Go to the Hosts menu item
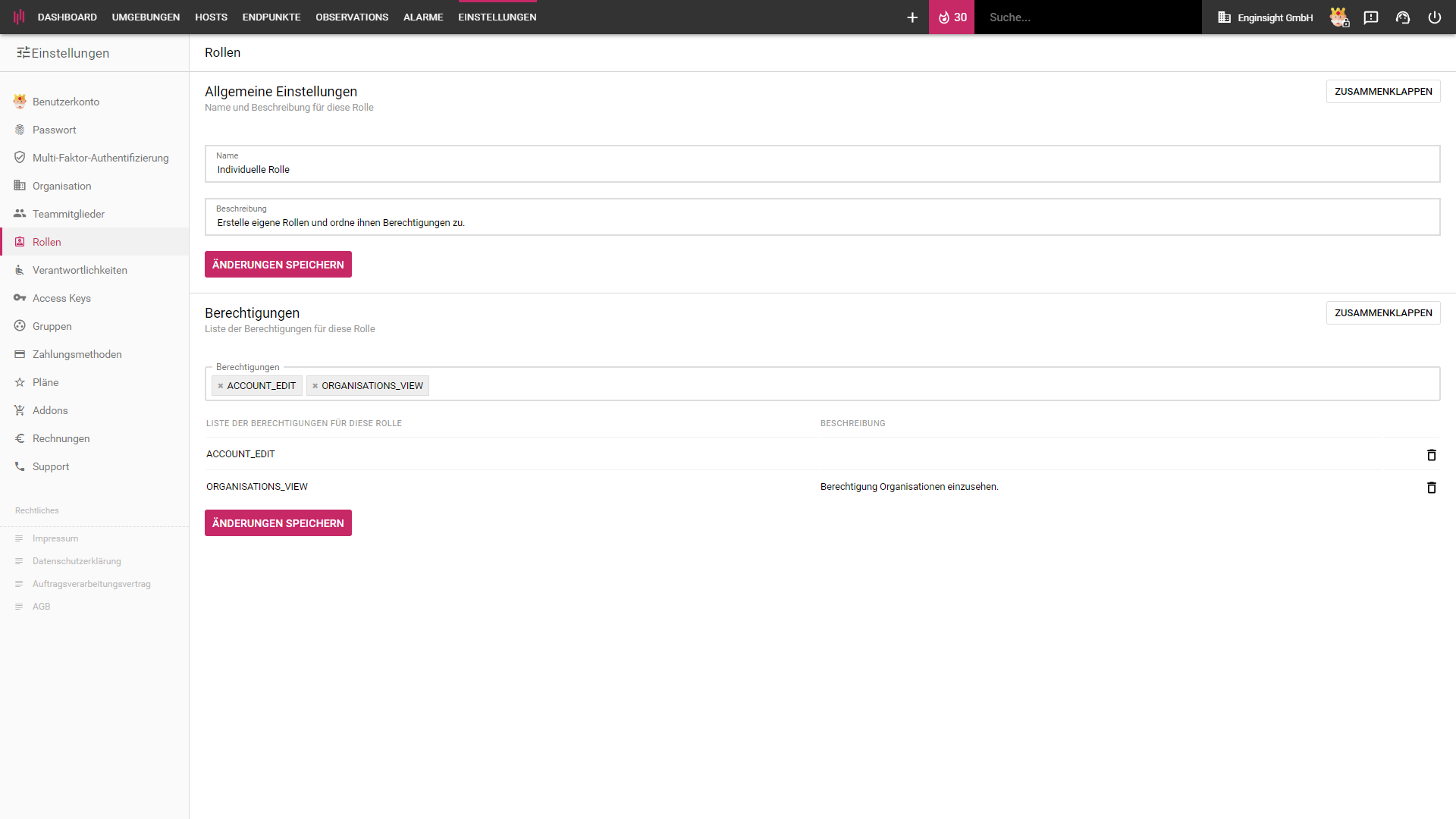 click(211, 17)
